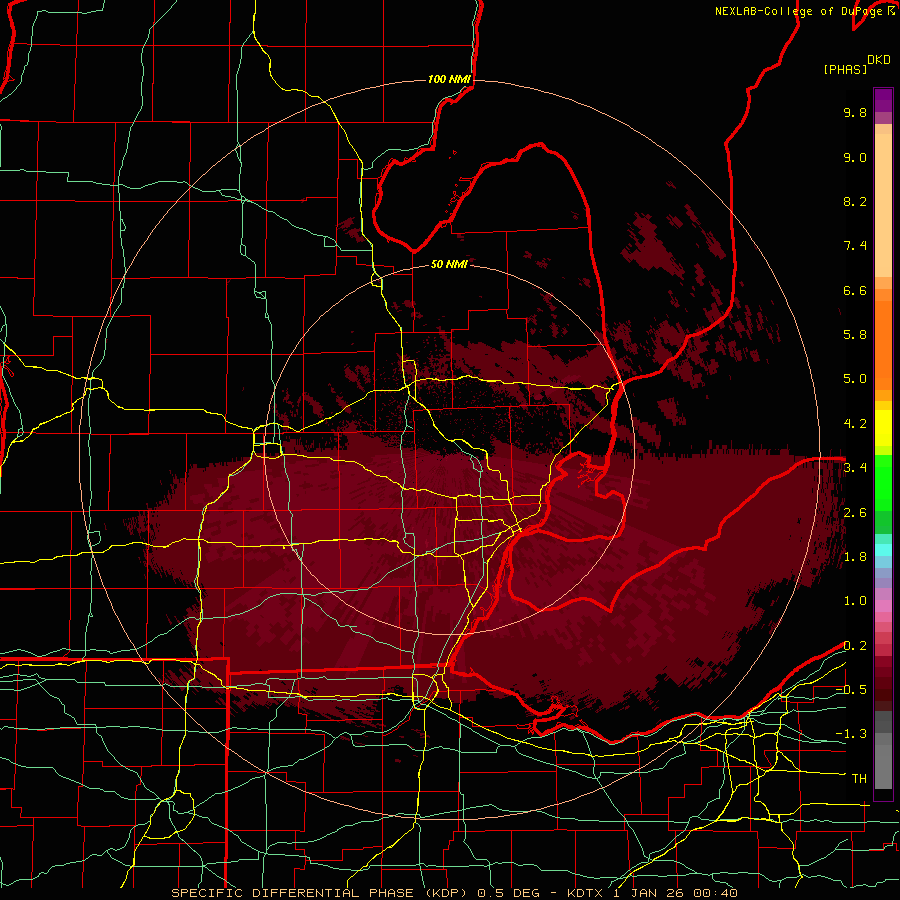
Task: Pick the purple band atop the color bar
Action: (883, 100)
